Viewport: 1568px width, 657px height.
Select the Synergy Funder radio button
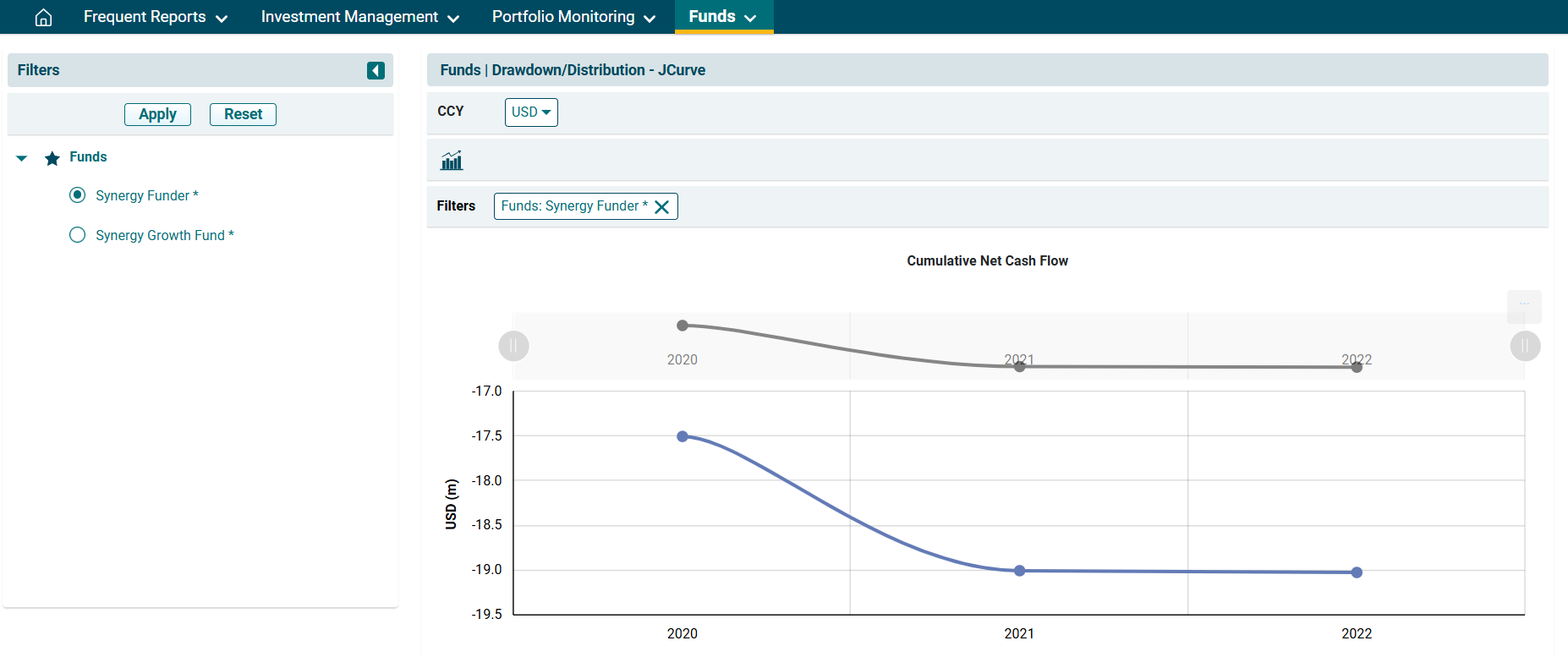pos(78,195)
